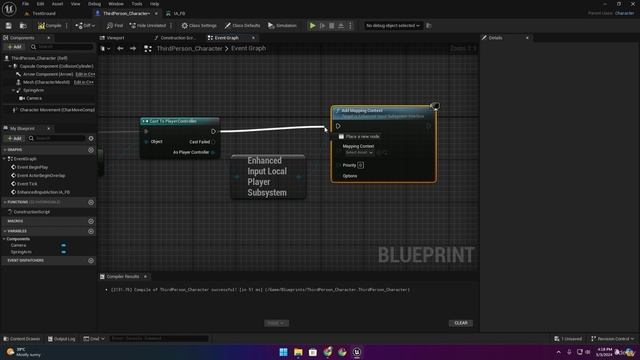This screenshot has width=640, height=360.
Task: Close the Event Graph tab
Action: pyautogui.click(x=253, y=38)
